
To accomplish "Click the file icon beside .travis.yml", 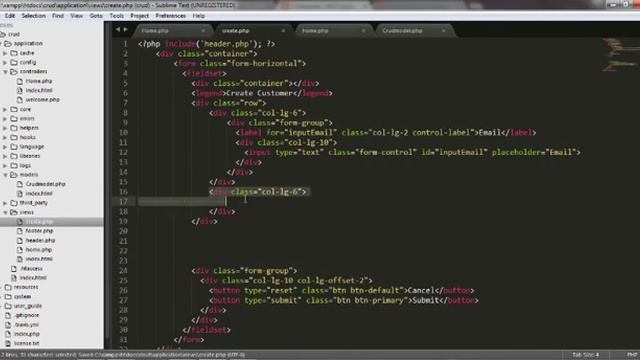I will click(x=8, y=325).
